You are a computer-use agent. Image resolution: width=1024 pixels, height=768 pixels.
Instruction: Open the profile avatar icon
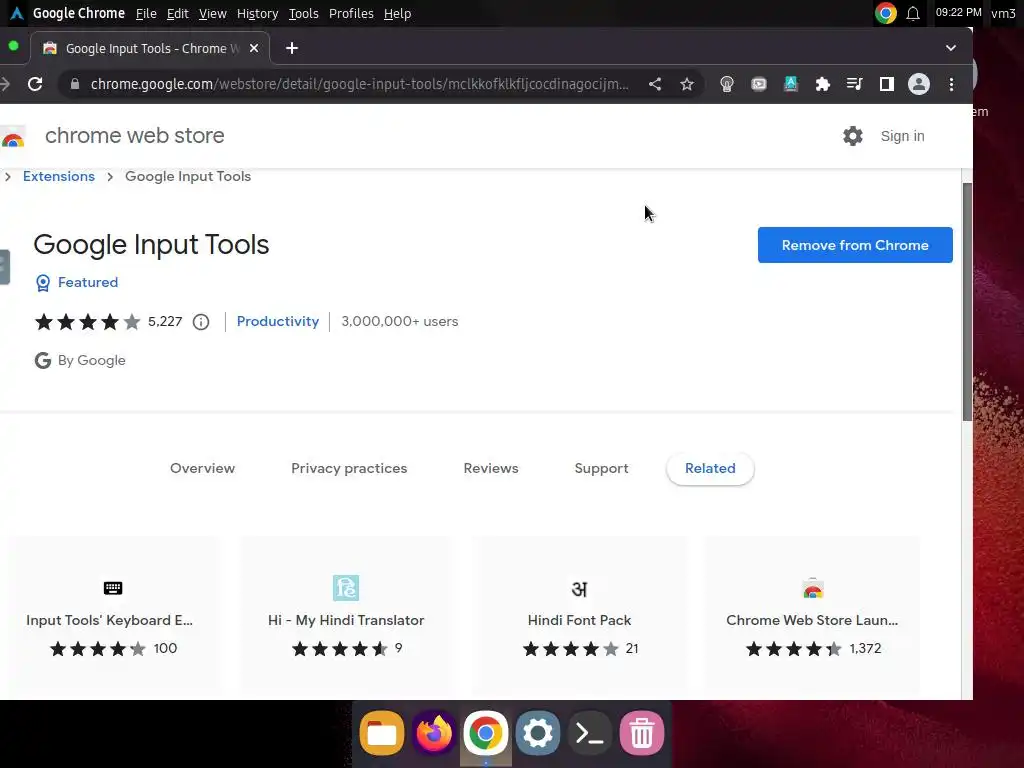point(918,84)
